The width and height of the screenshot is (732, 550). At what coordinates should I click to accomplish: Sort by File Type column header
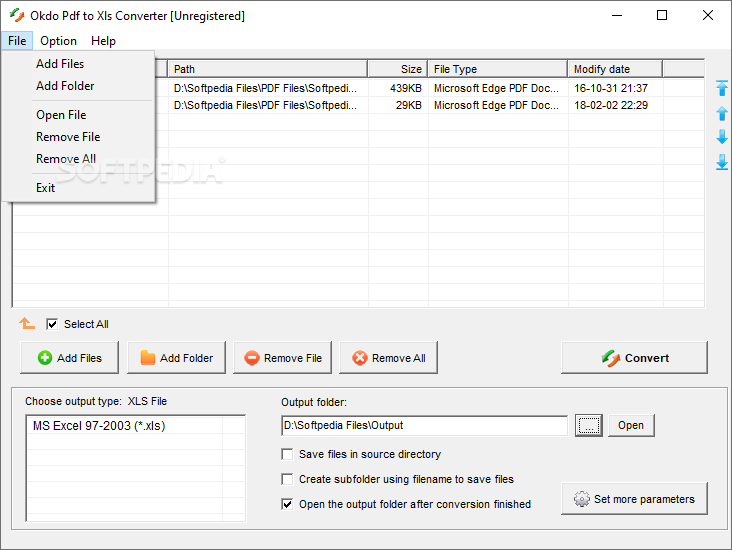click(x=498, y=69)
